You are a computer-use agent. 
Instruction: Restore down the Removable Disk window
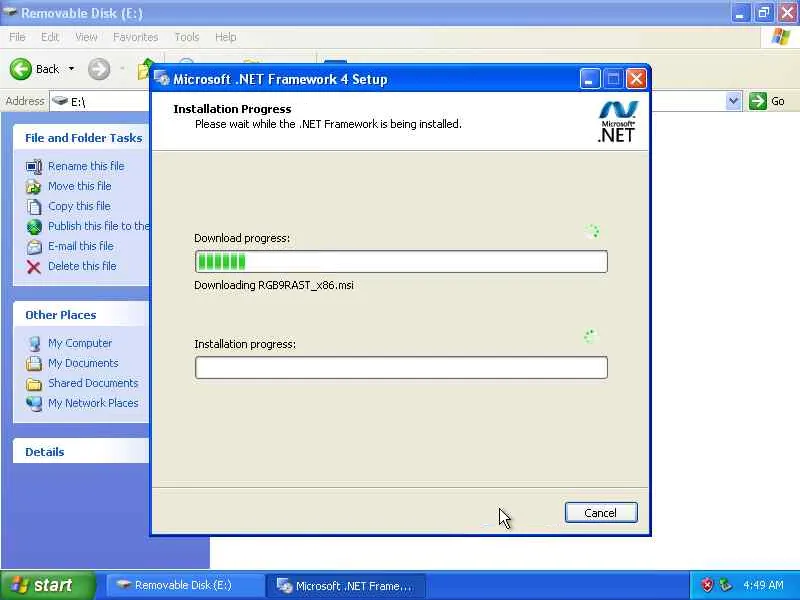coord(764,13)
